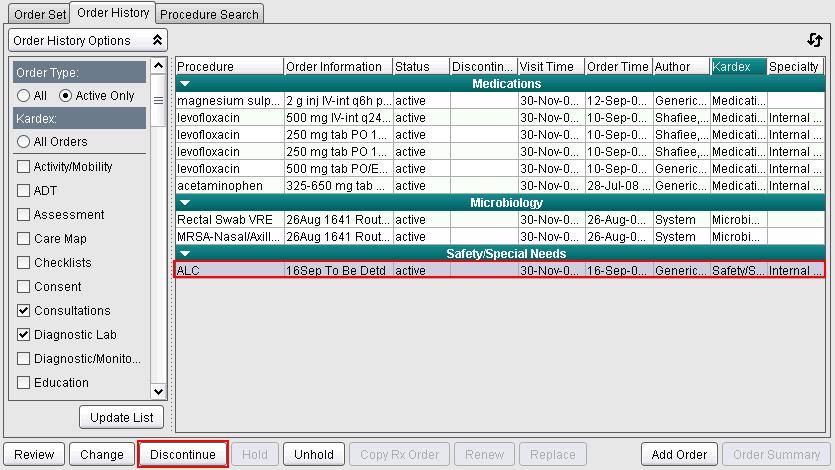Select the Order History tab
Viewport: 835px width, 470px height.
113,13
